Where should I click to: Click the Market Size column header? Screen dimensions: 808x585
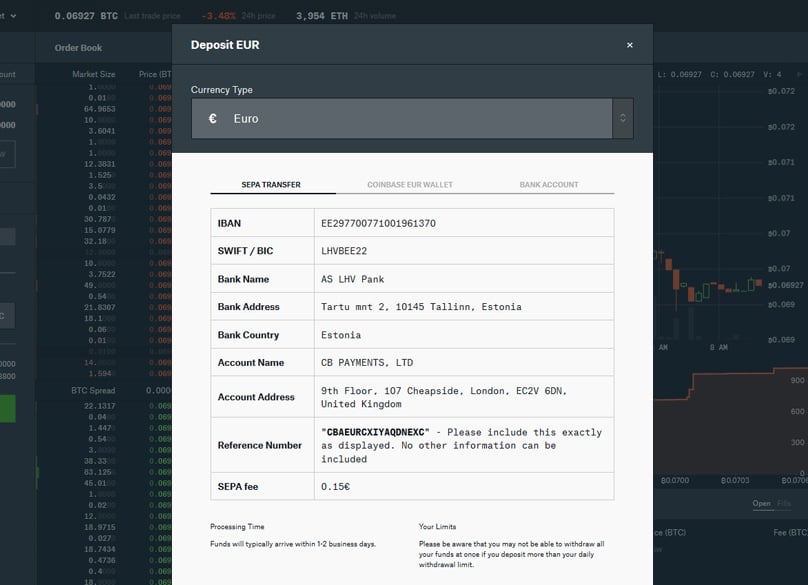94,74
